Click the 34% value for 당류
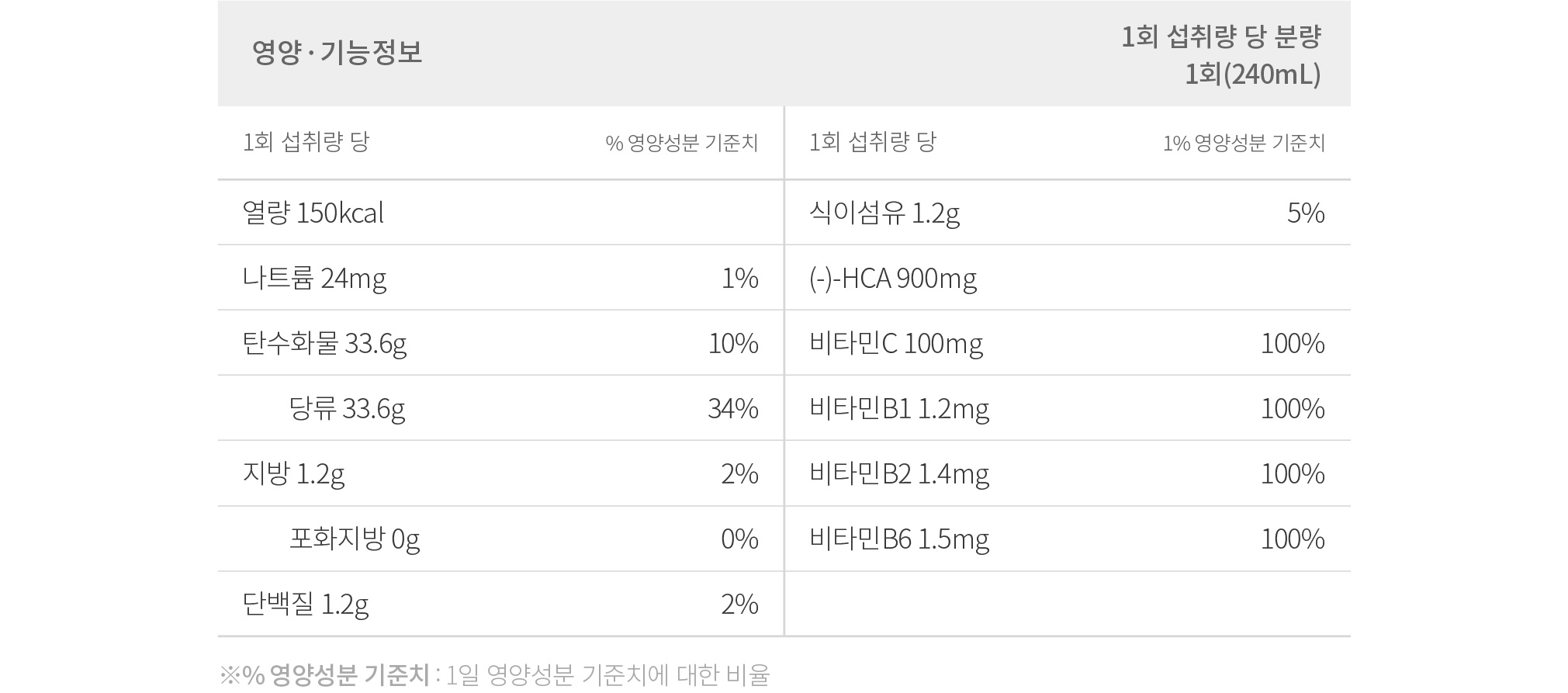Screen dimensions: 1568x693 tap(733, 408)
